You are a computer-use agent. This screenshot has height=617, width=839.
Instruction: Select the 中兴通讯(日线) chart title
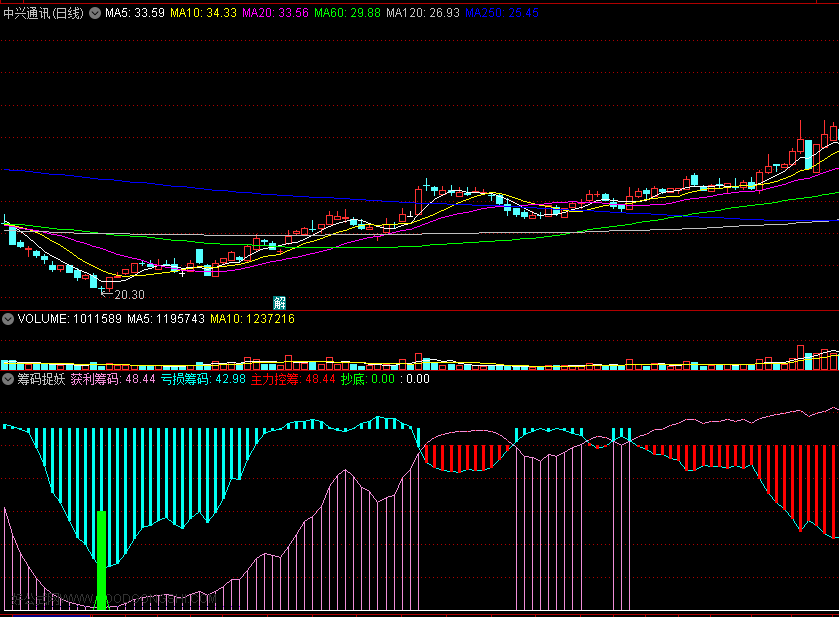pos(43,13)
